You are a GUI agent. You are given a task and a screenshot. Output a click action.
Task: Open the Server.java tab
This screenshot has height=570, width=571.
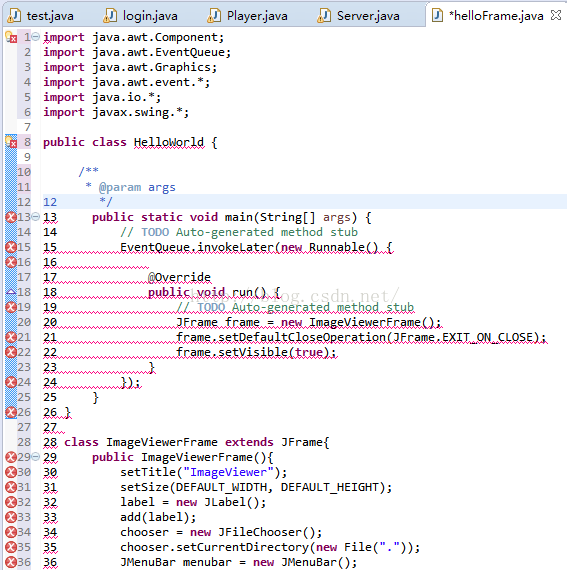[x=359, y=16]
